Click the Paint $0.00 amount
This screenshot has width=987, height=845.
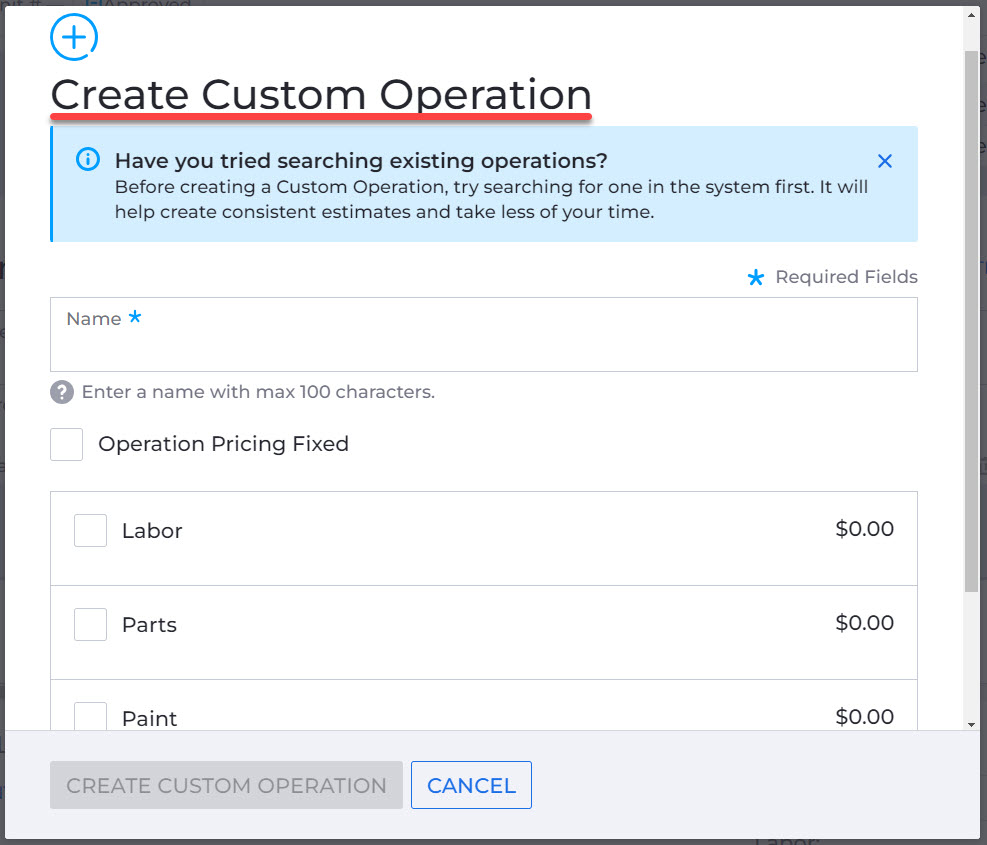864,717
